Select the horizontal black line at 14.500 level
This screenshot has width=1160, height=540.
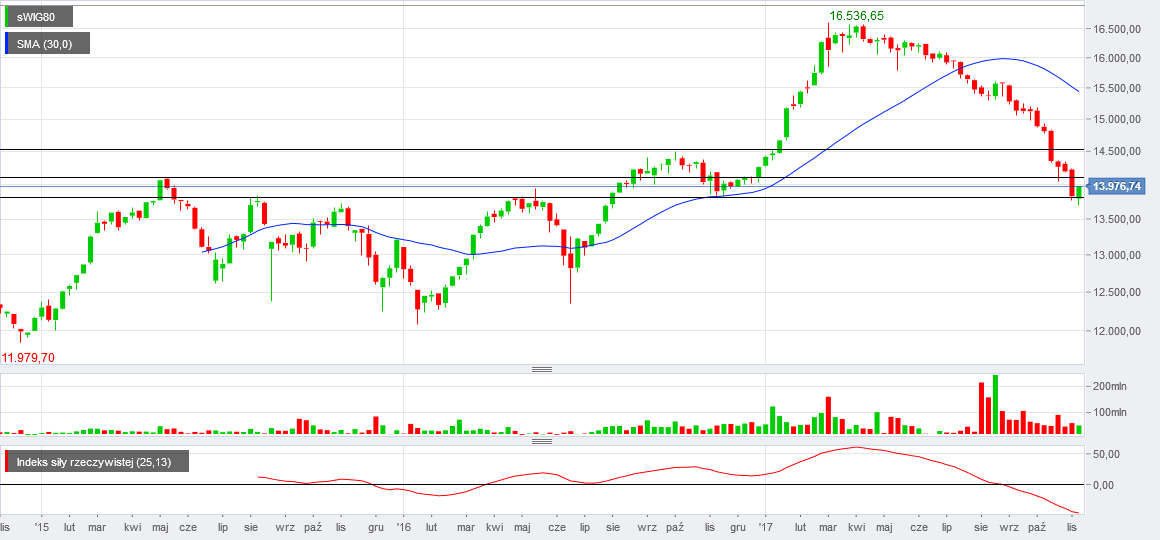pyautogui.click(x=542, y=150)
